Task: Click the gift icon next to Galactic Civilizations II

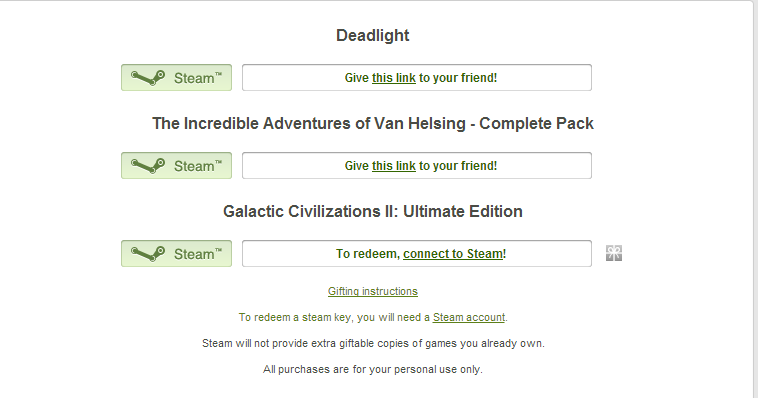Action: (614, 253)
